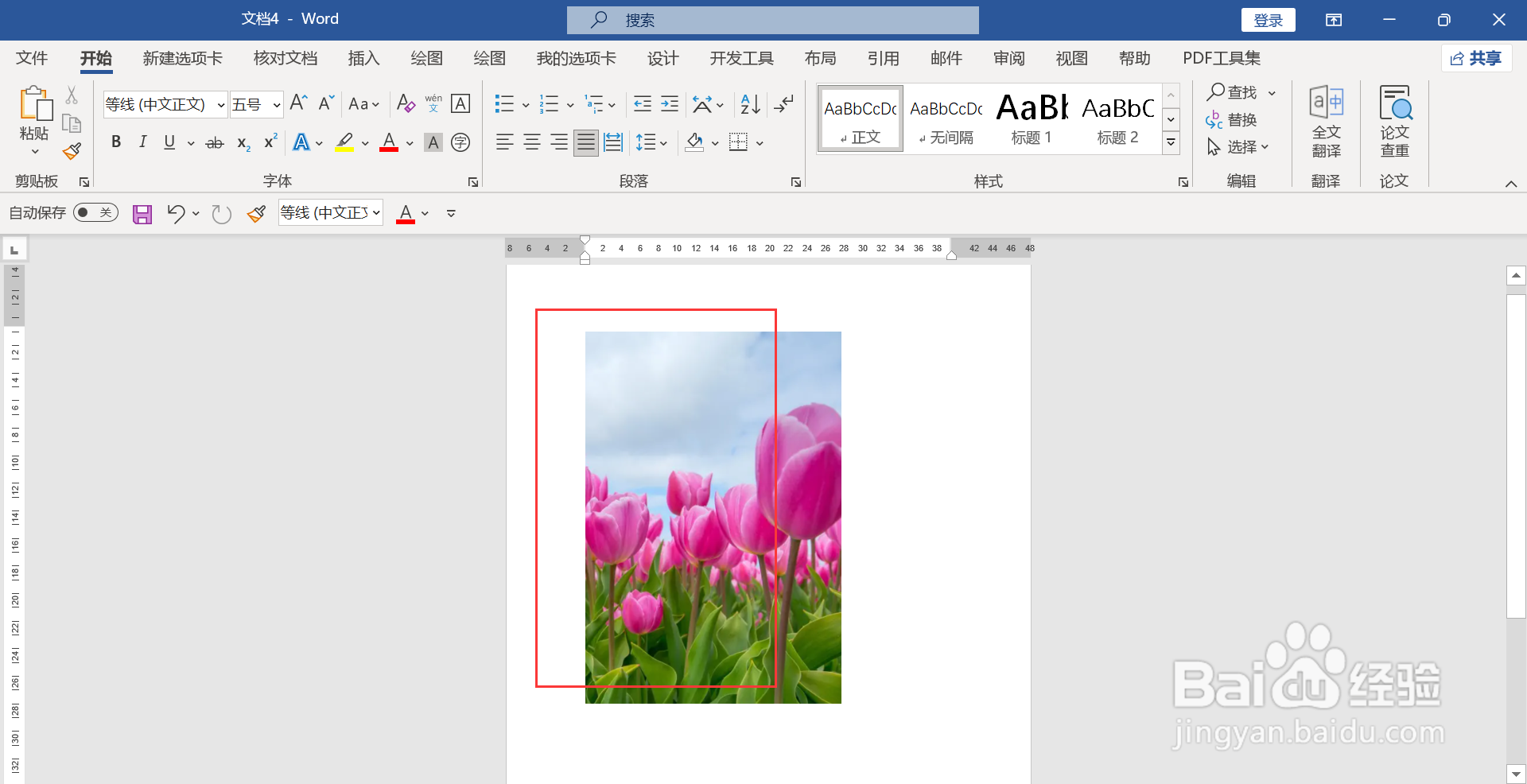Screen dimensions: 1527x784
Task: Click the 共享 share button
Action: (1476, 58)
